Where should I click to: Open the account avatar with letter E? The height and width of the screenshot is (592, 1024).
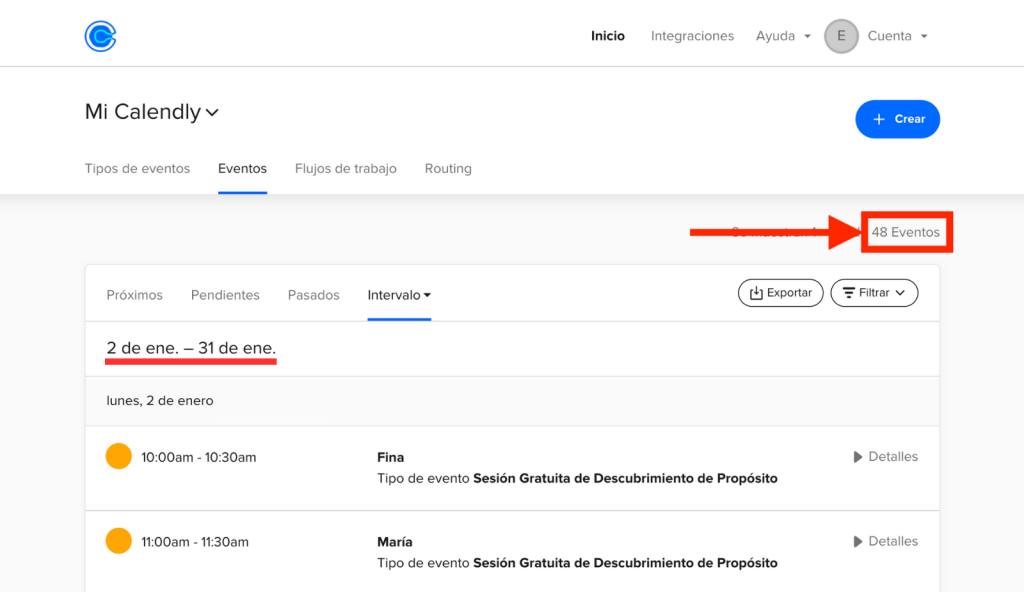point(841,37)
